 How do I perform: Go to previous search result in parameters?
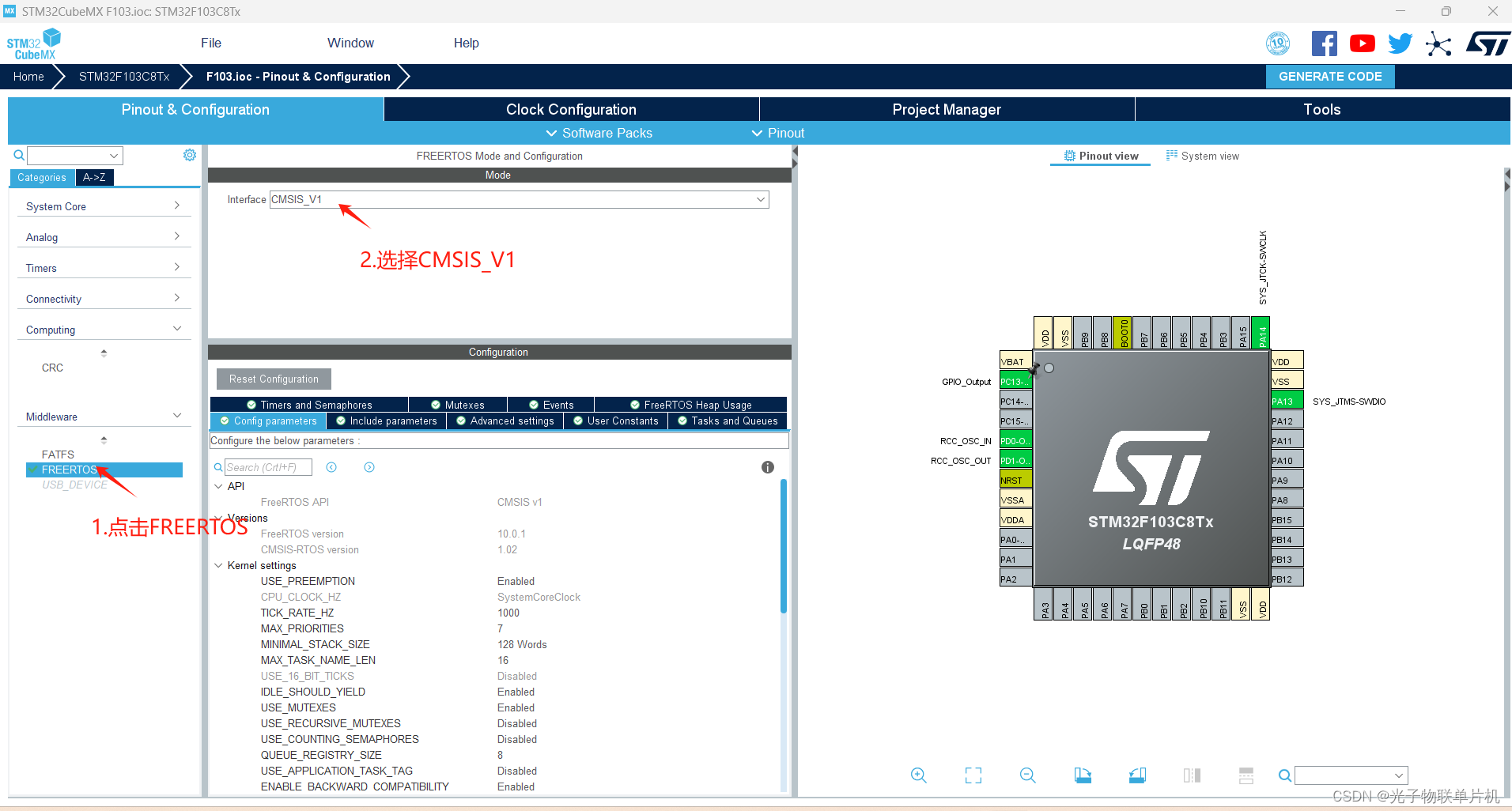tap(331, 467)
